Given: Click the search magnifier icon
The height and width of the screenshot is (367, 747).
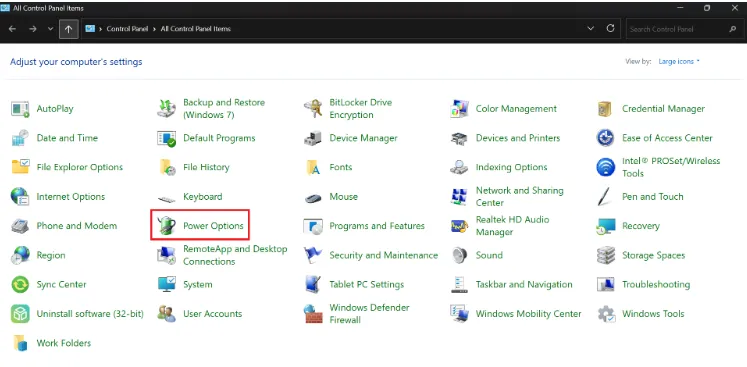Looking at the screenshot, I should point(733,29).
